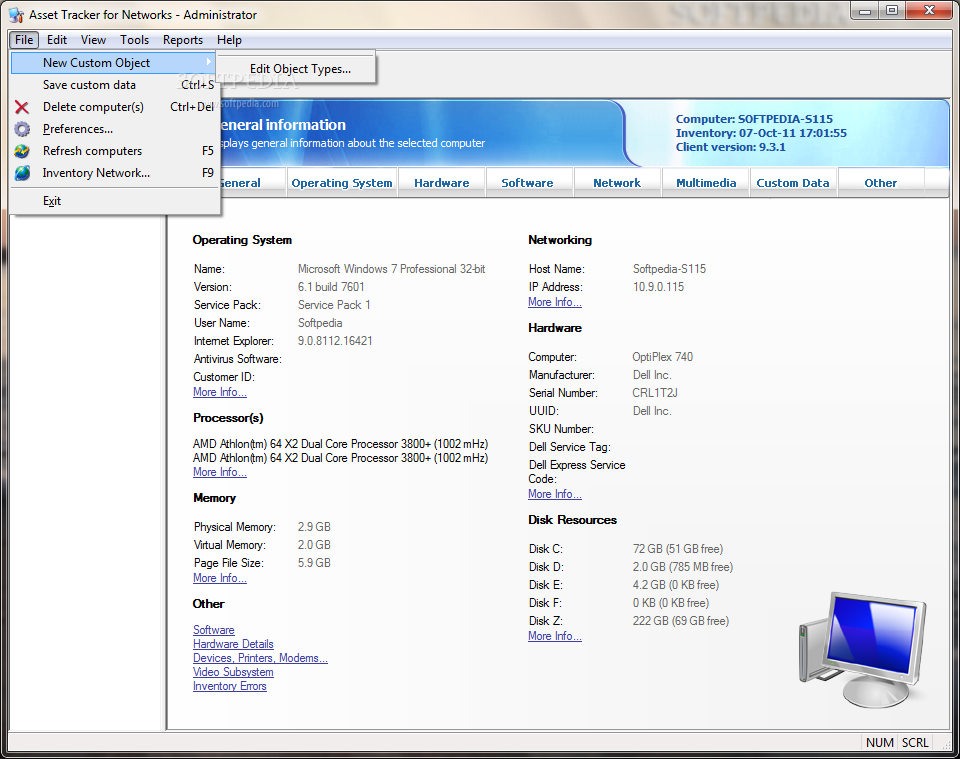Follow the Software link under Other

[x=214, y=630]
